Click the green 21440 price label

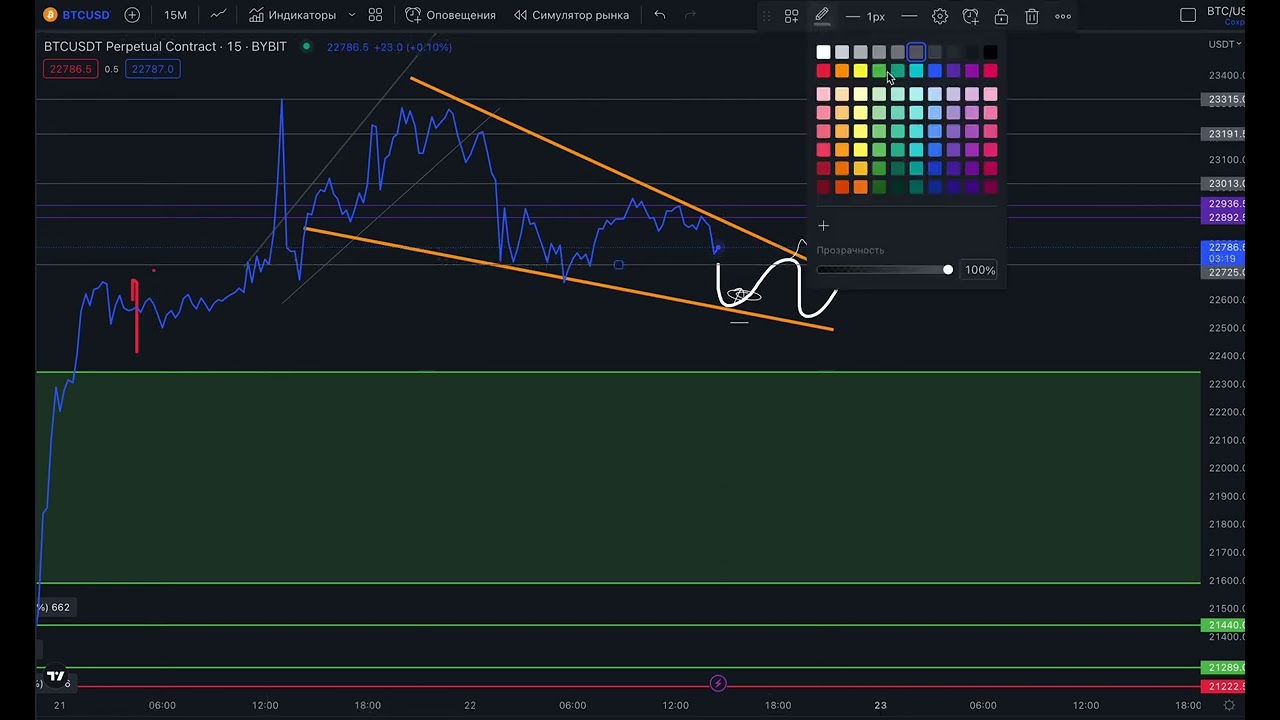[1223, 625]
